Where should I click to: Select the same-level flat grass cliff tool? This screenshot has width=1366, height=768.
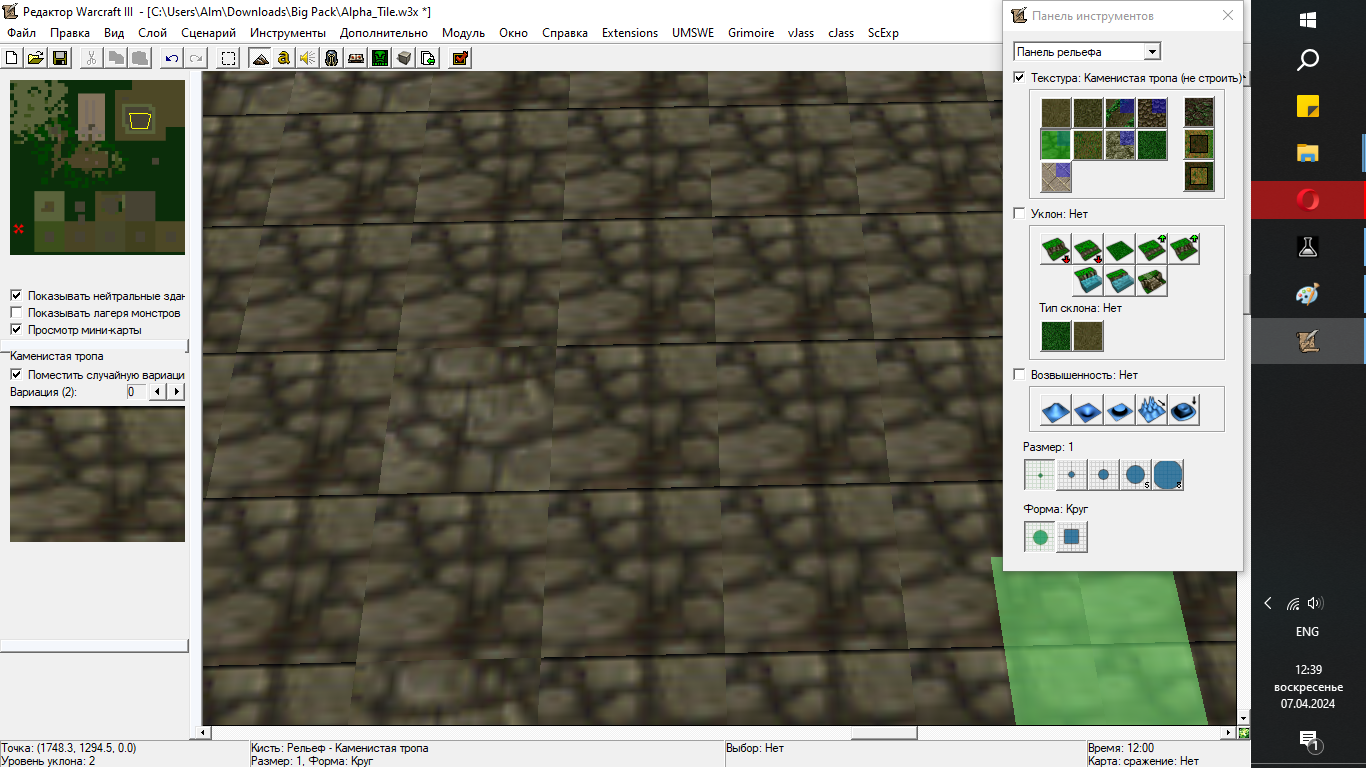(x=1119, y=249)
